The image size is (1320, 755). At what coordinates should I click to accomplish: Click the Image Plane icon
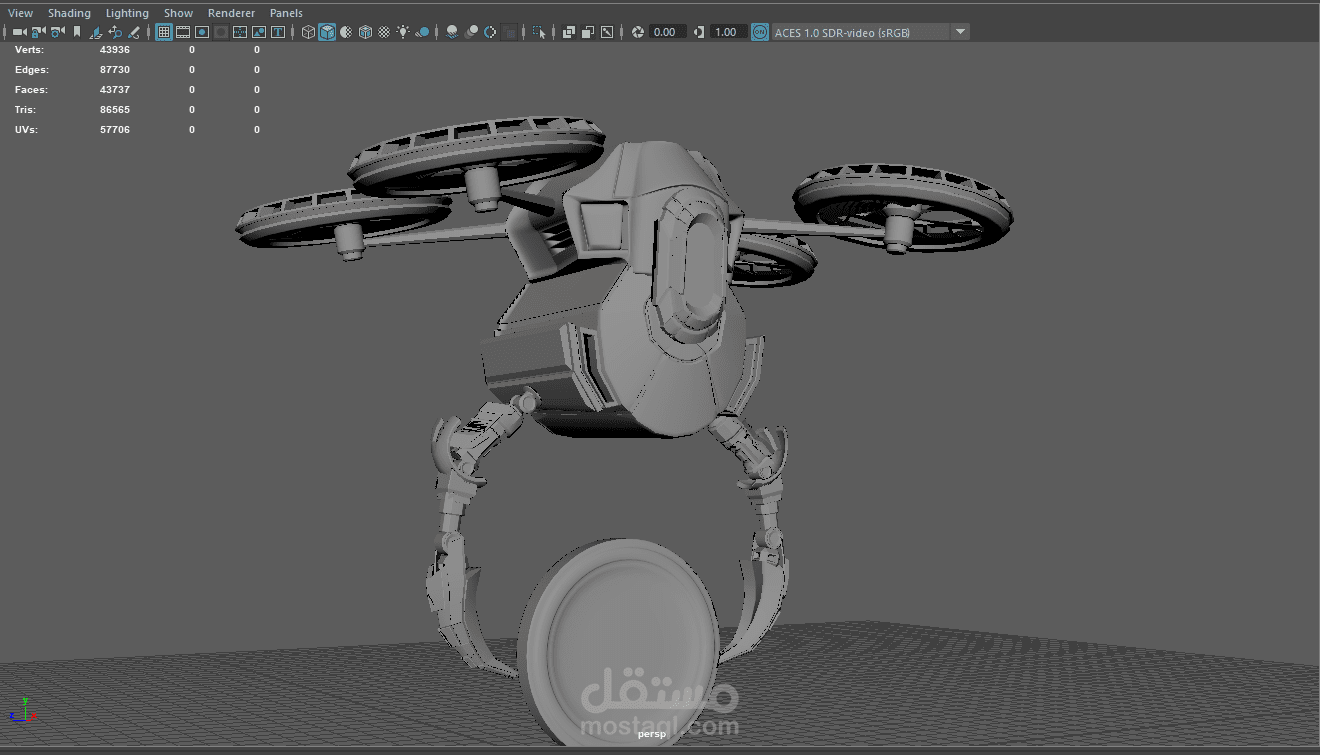point(96,32)
